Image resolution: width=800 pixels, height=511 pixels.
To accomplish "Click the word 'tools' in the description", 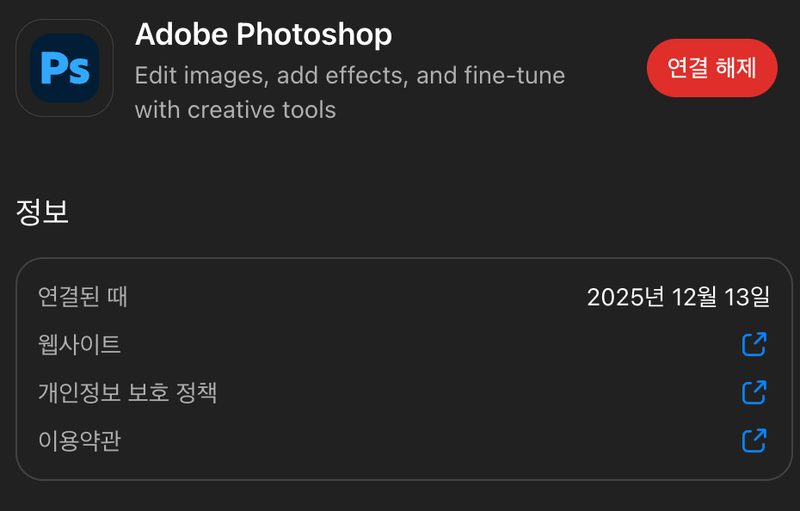I will tap(309, 110).
